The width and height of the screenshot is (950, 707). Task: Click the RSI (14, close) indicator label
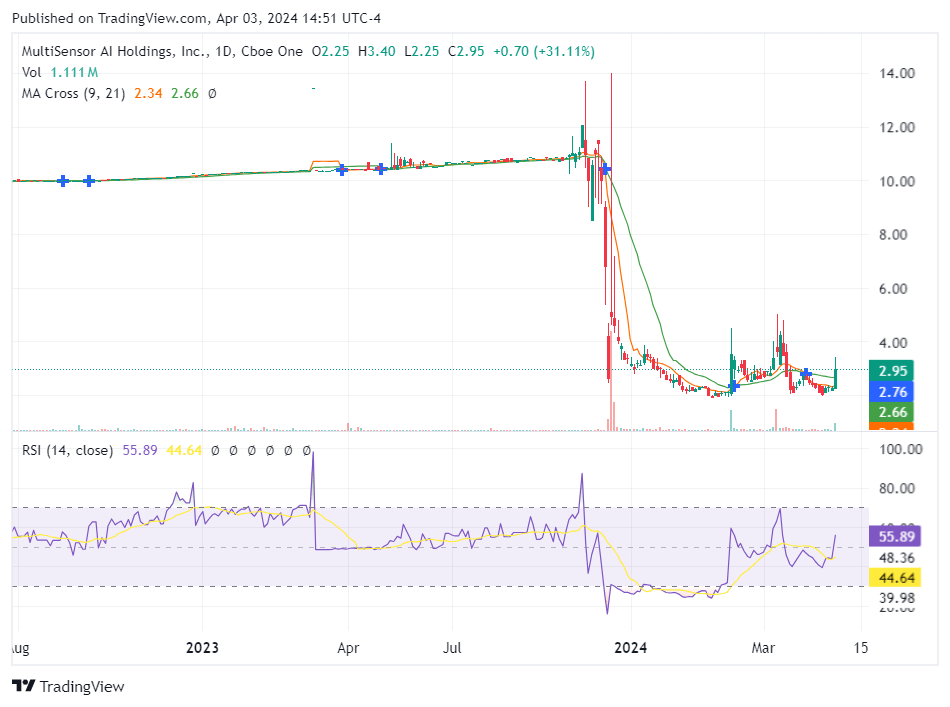(x=70, y=450)
